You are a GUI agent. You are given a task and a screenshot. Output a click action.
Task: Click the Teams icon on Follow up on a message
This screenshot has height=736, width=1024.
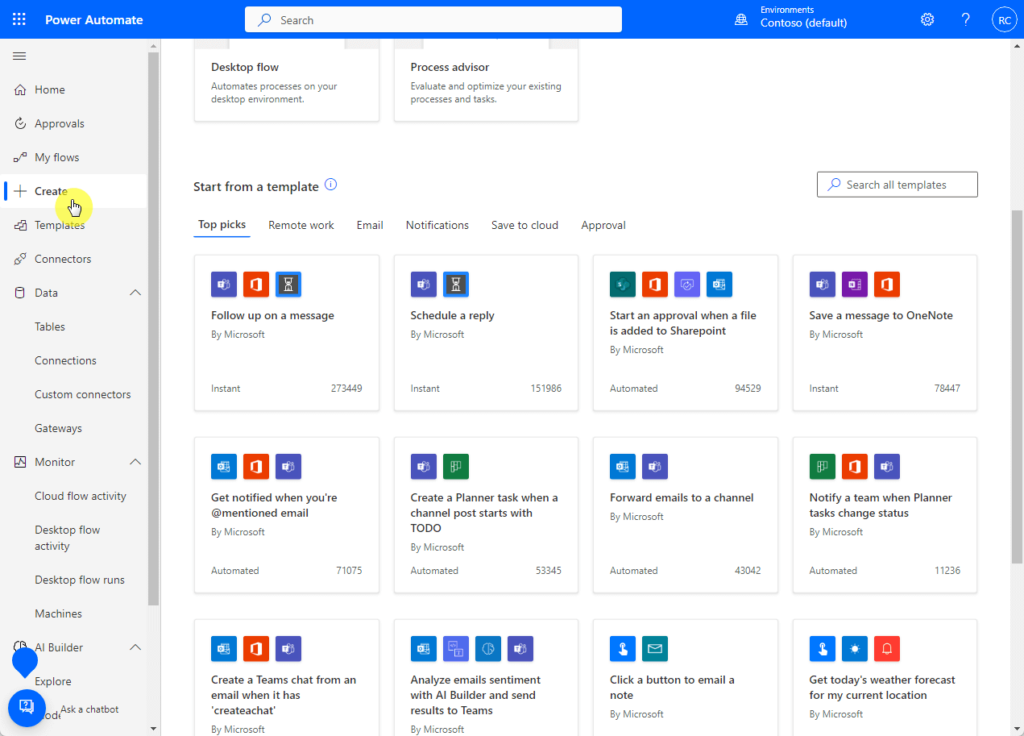pyautogui.click(x=224, y=284)
